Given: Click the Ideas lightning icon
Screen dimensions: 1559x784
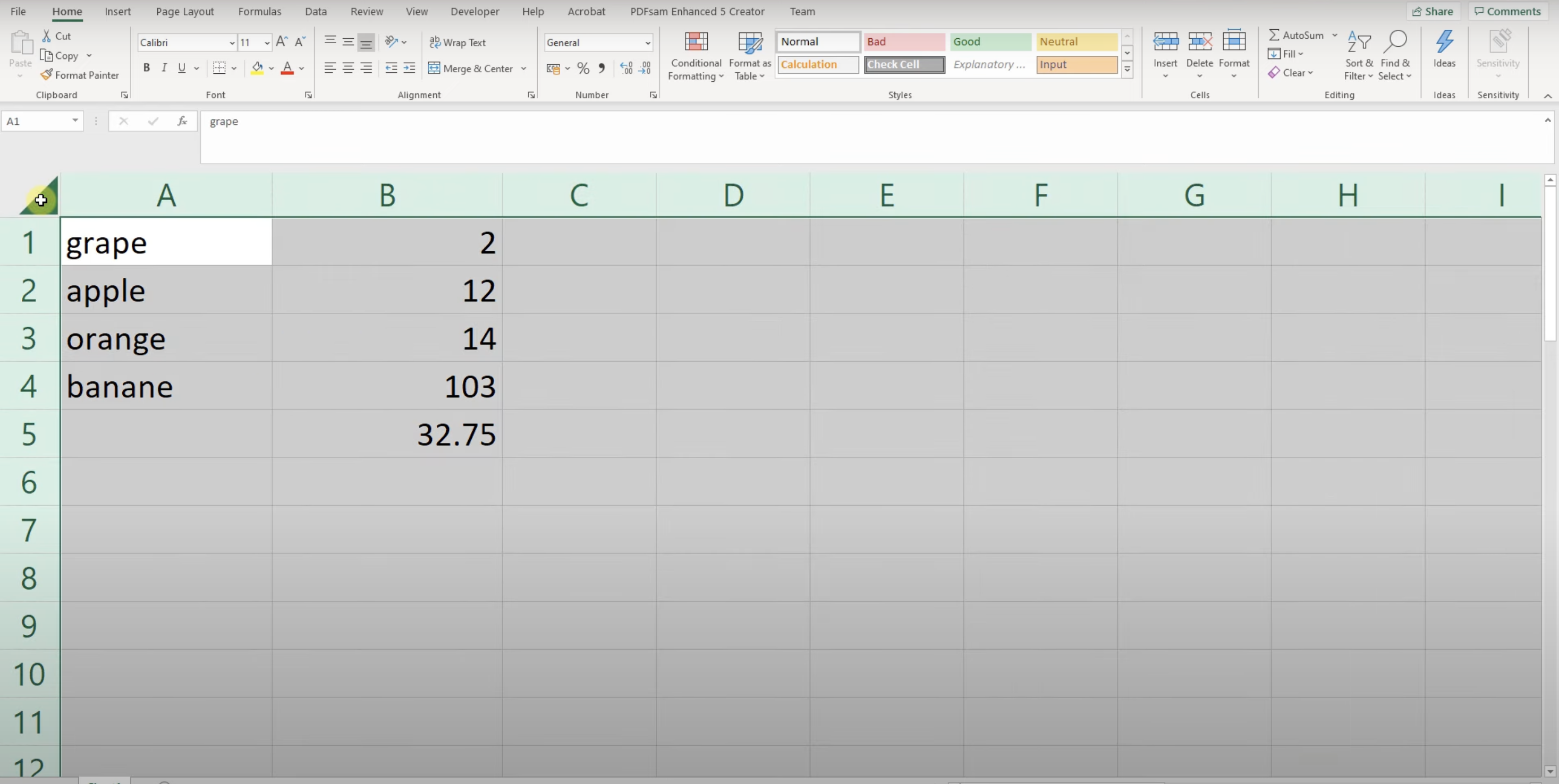Looking at the screenshot, I should point(1444,42).
